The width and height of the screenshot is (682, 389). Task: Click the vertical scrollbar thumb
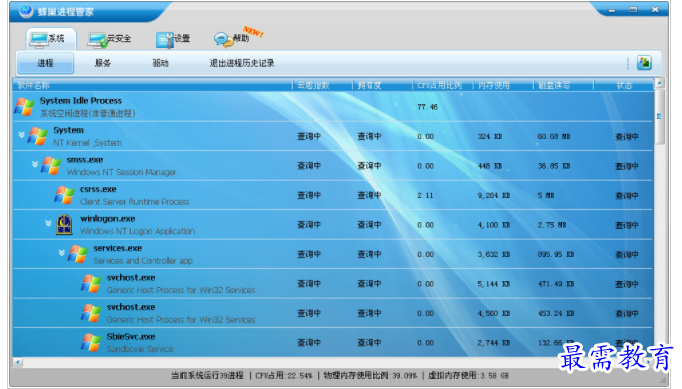[x=659, y=116]
